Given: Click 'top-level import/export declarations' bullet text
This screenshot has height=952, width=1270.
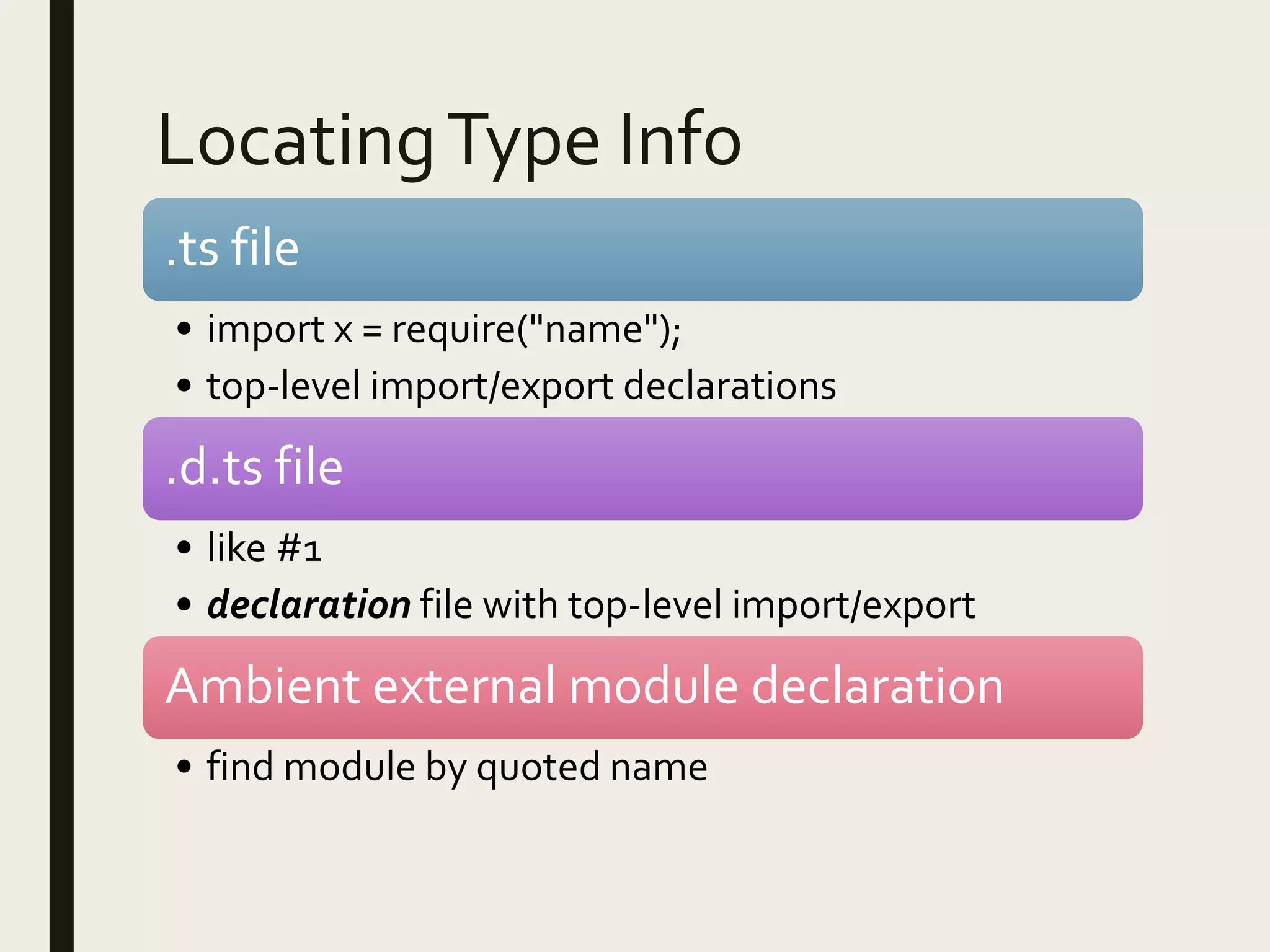Looking at the screenshot, I should pyautogui.click(x=521, y=386).
